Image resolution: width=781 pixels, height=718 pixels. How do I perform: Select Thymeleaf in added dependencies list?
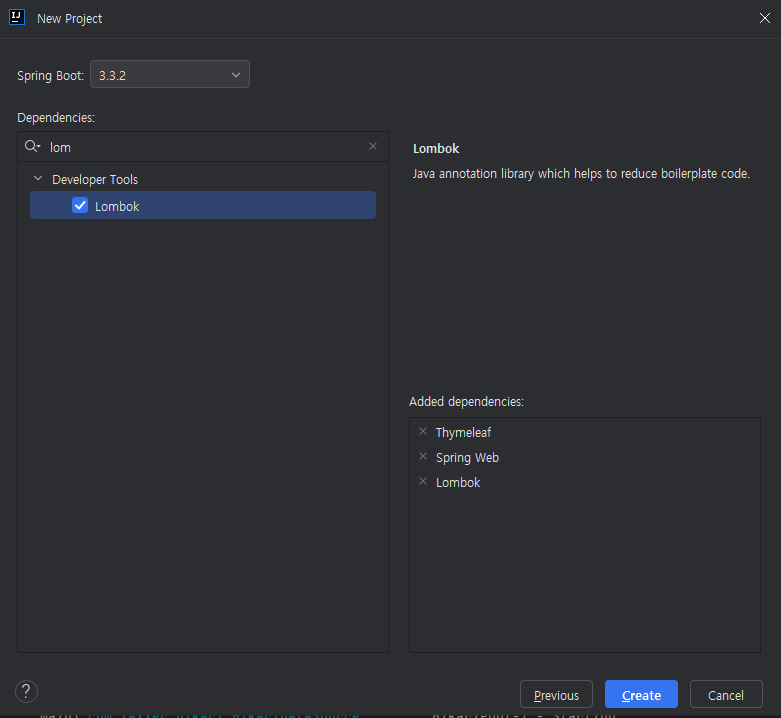coord(463,432)
